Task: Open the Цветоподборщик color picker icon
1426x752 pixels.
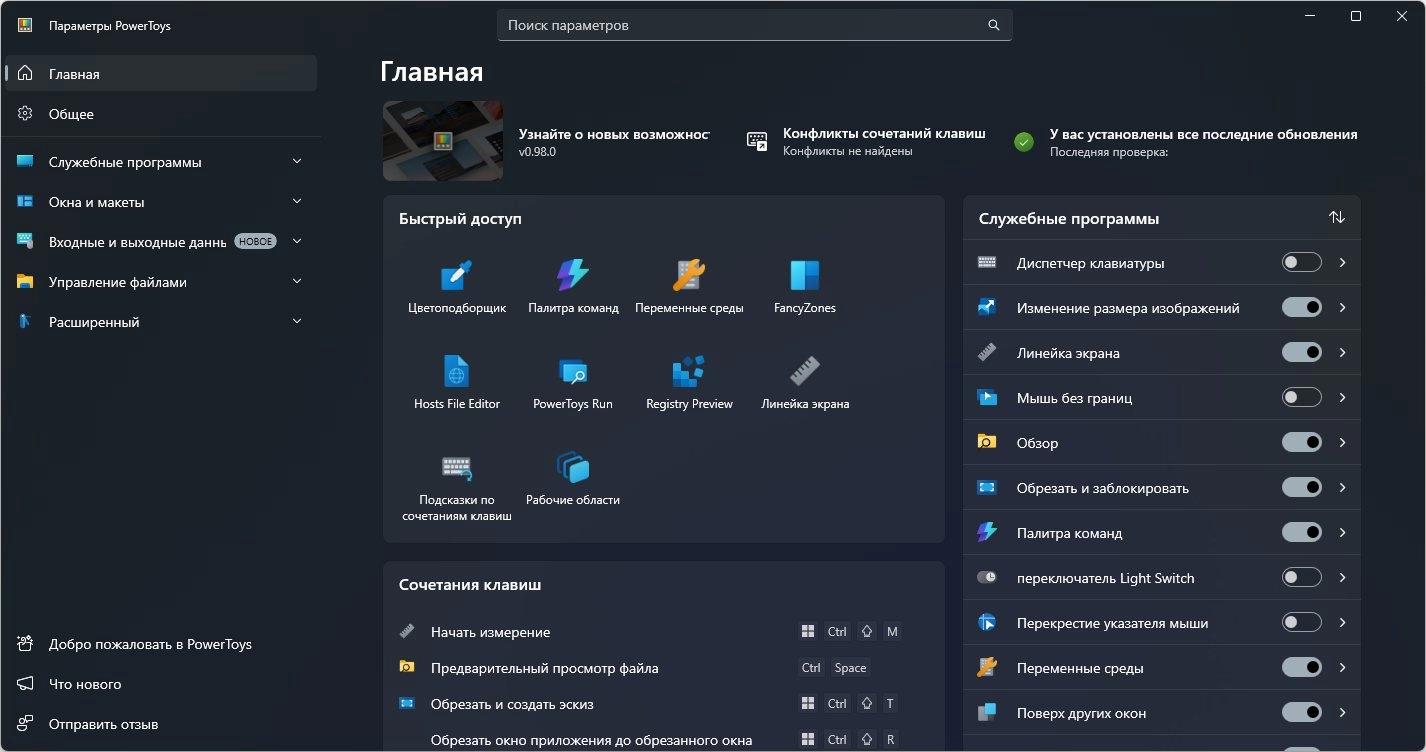Action: pyautogui.click(x=457, y=275)
